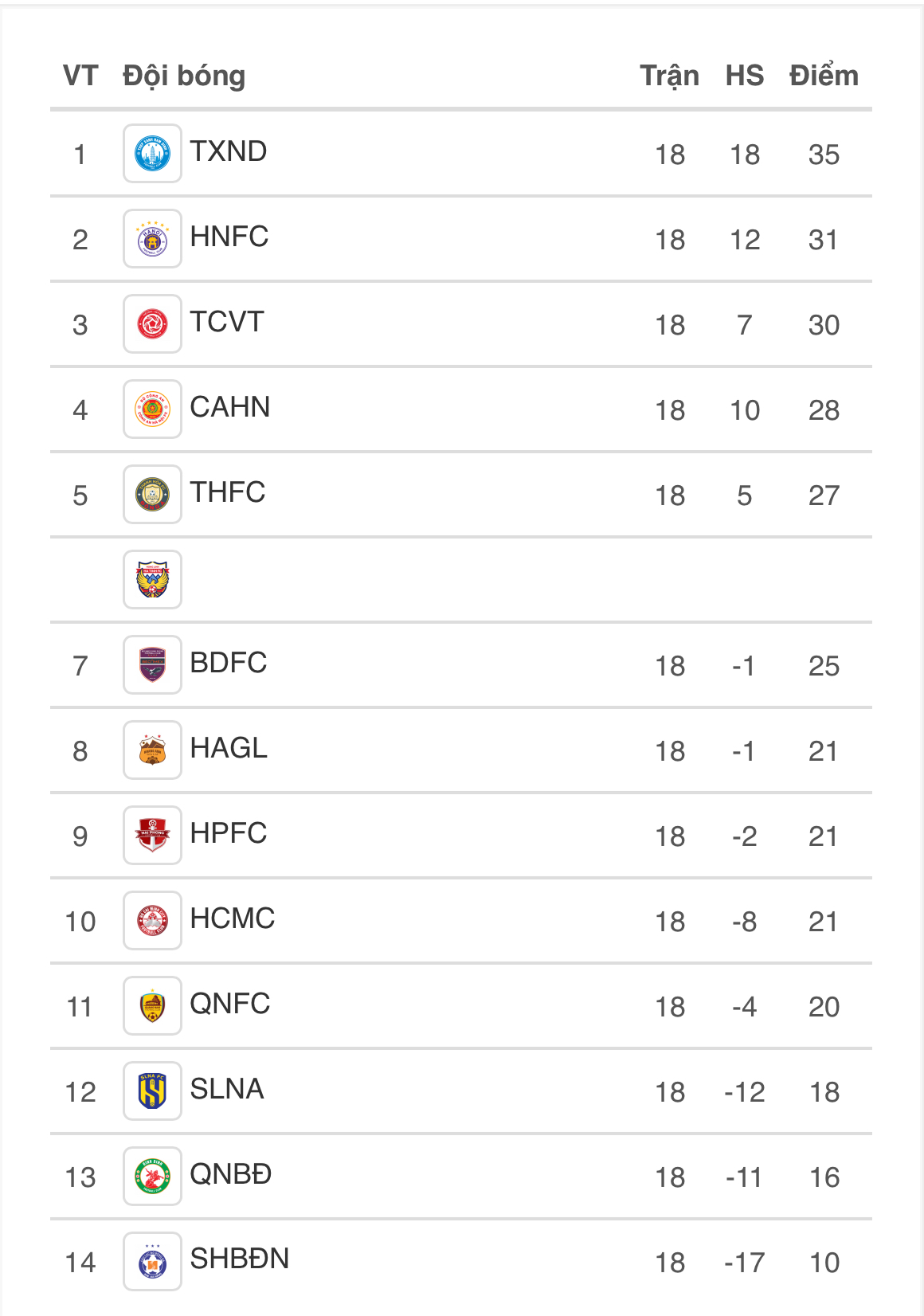
Task: Select the Trận column header
Action: (x=670, y=76)
